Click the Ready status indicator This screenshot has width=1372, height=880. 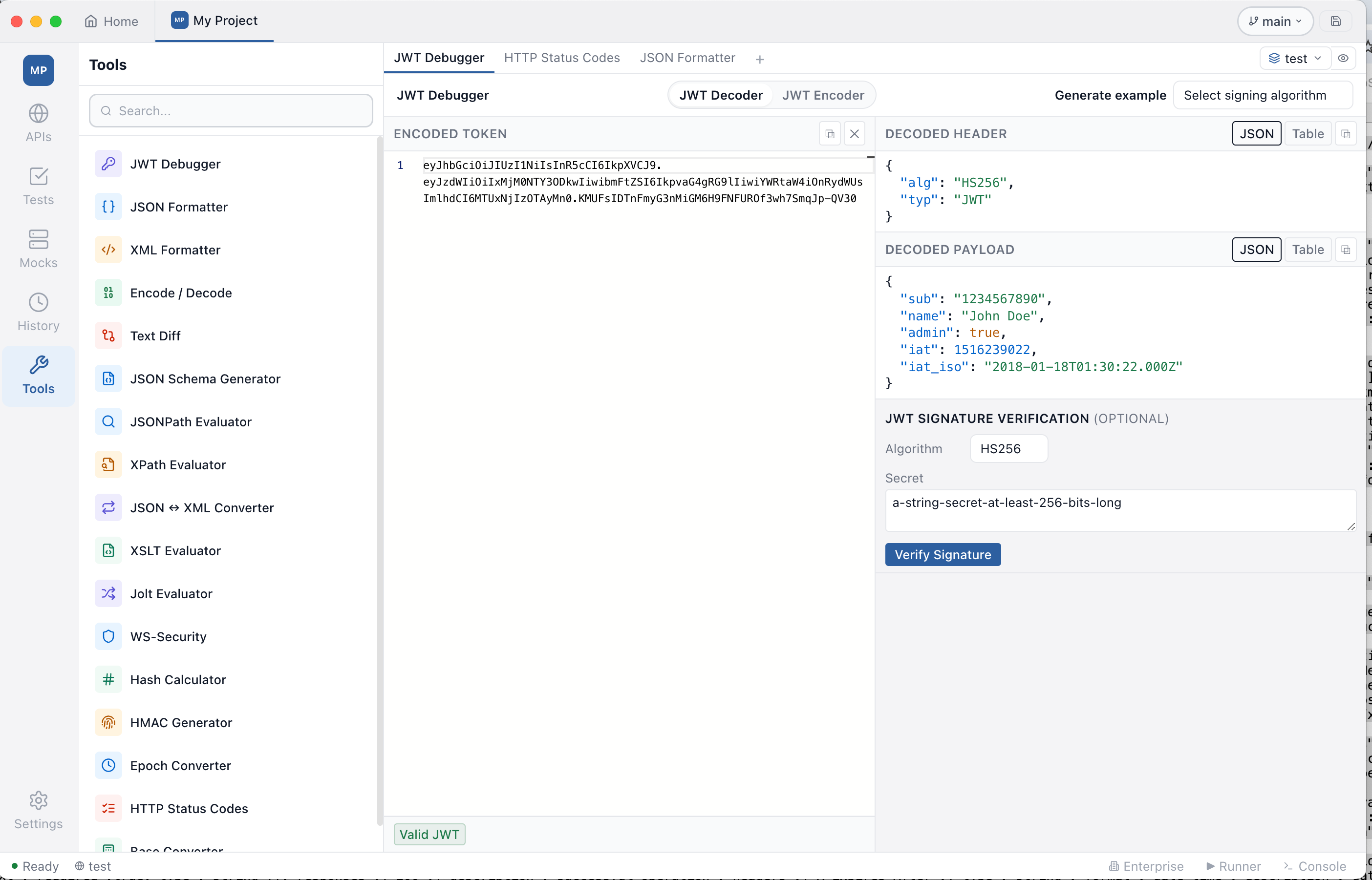pyautogui.click(x=36, y=866)
